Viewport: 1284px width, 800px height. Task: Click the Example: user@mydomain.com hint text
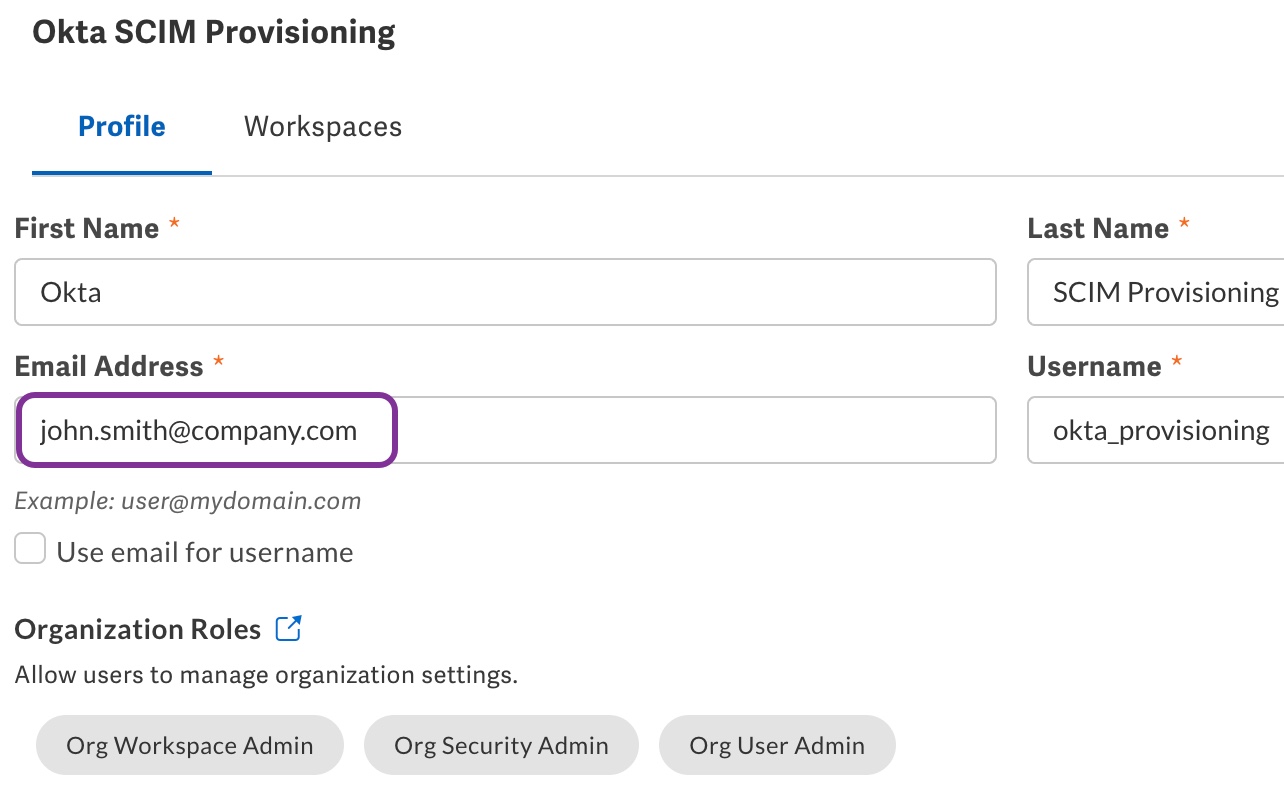coord(188,500)
